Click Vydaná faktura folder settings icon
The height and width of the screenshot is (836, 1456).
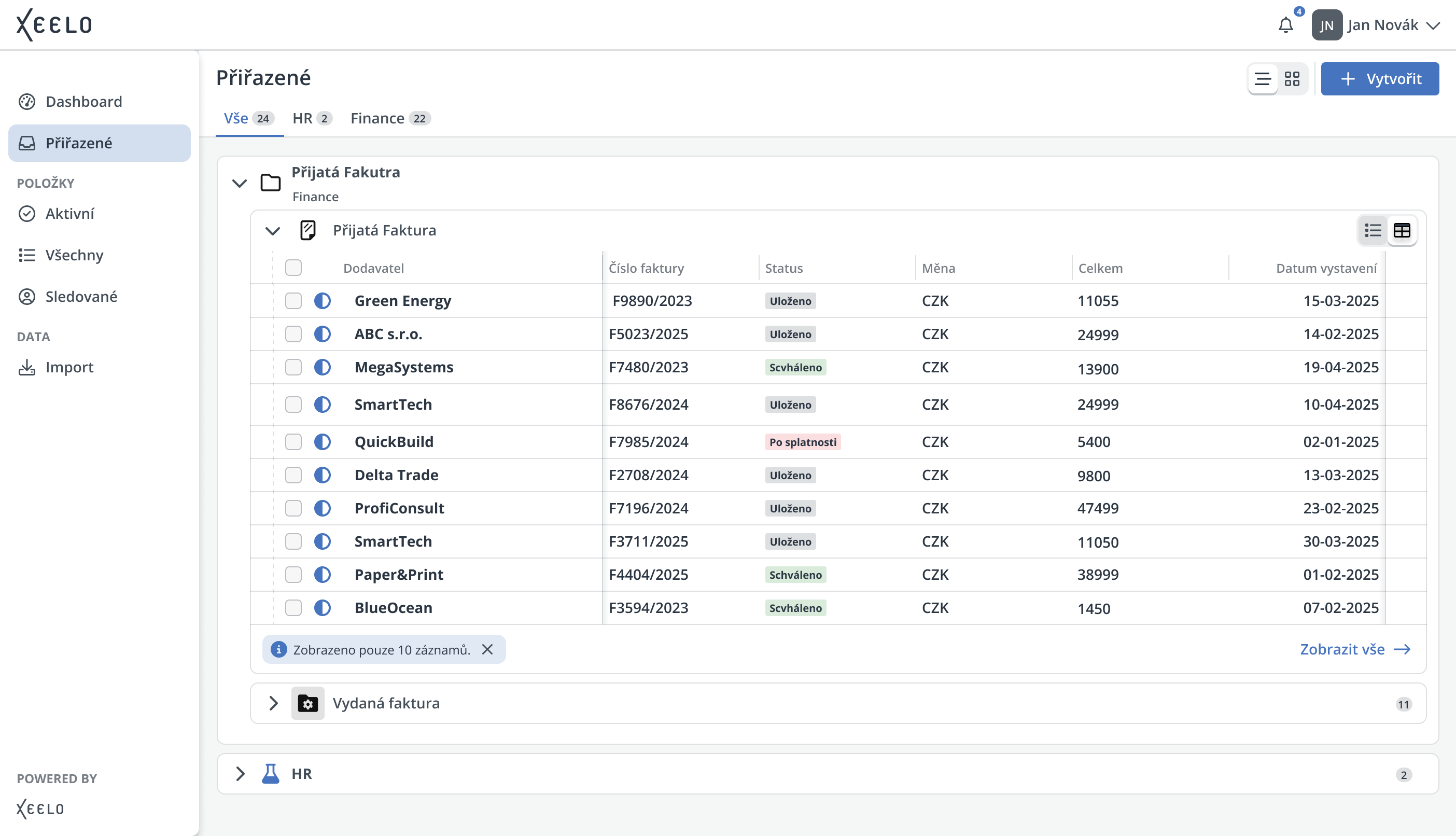point(307,703)
